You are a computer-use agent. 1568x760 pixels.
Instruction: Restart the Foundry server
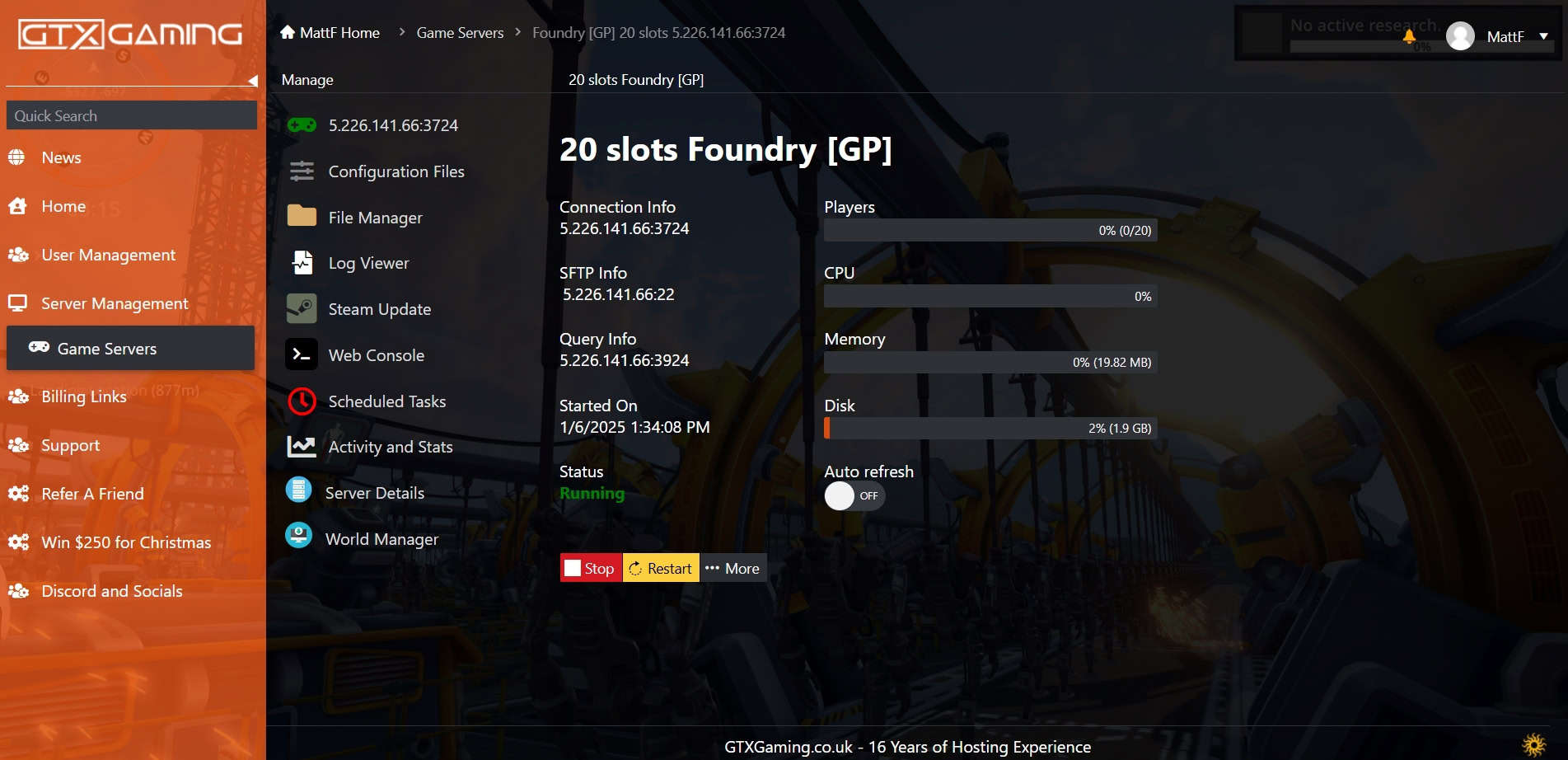pyautogui.click(x=660, y=569)
